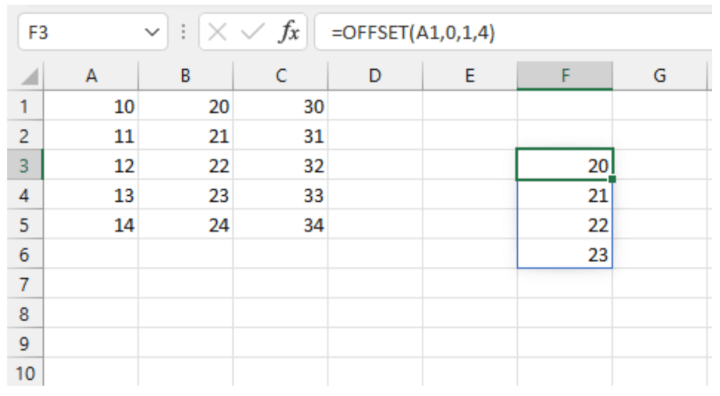Viewport: 720px width, 396px height.
Task: Select row 3 header
Action: point(25,165)
